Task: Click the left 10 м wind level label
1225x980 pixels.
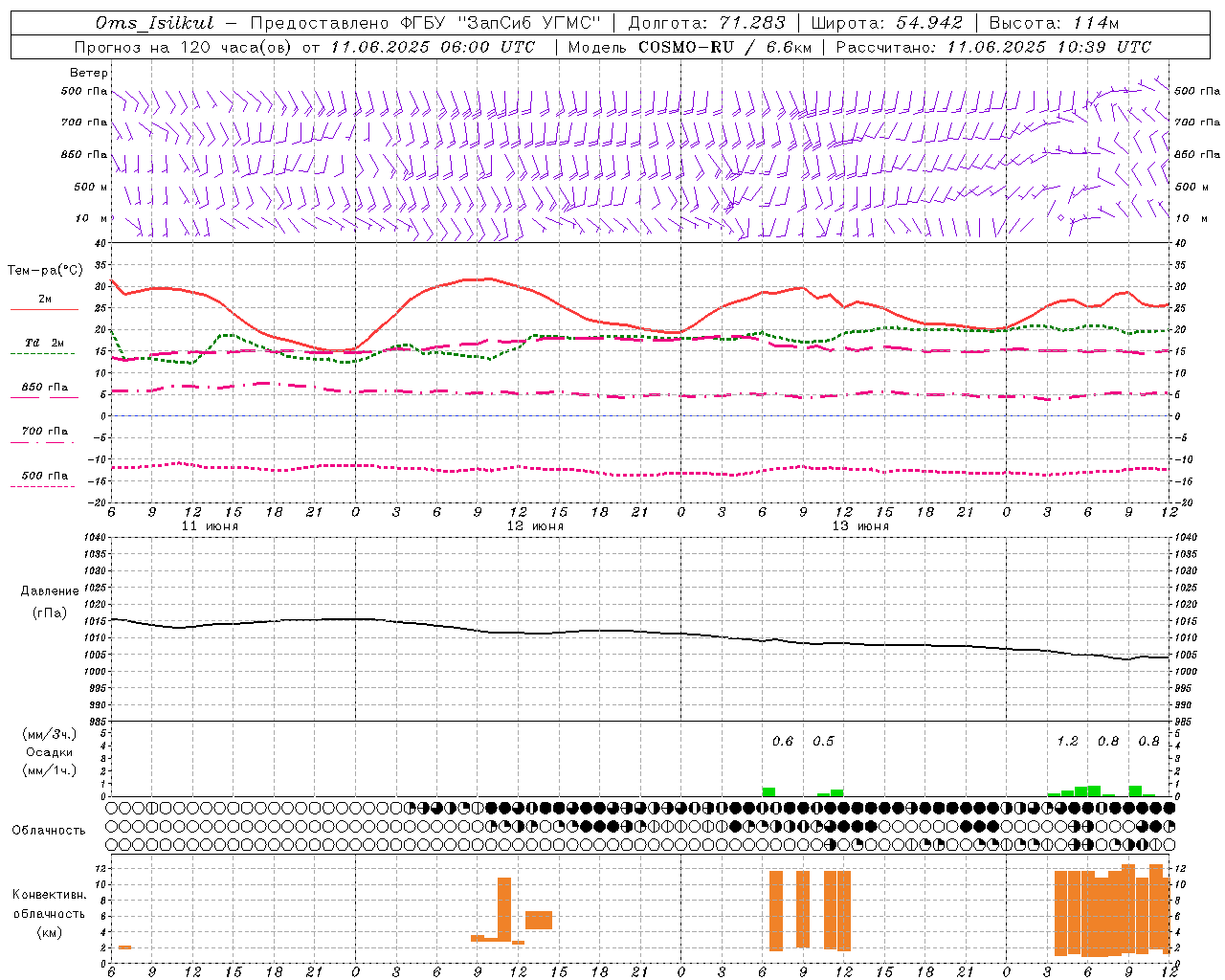Action: tap(92, 218)
